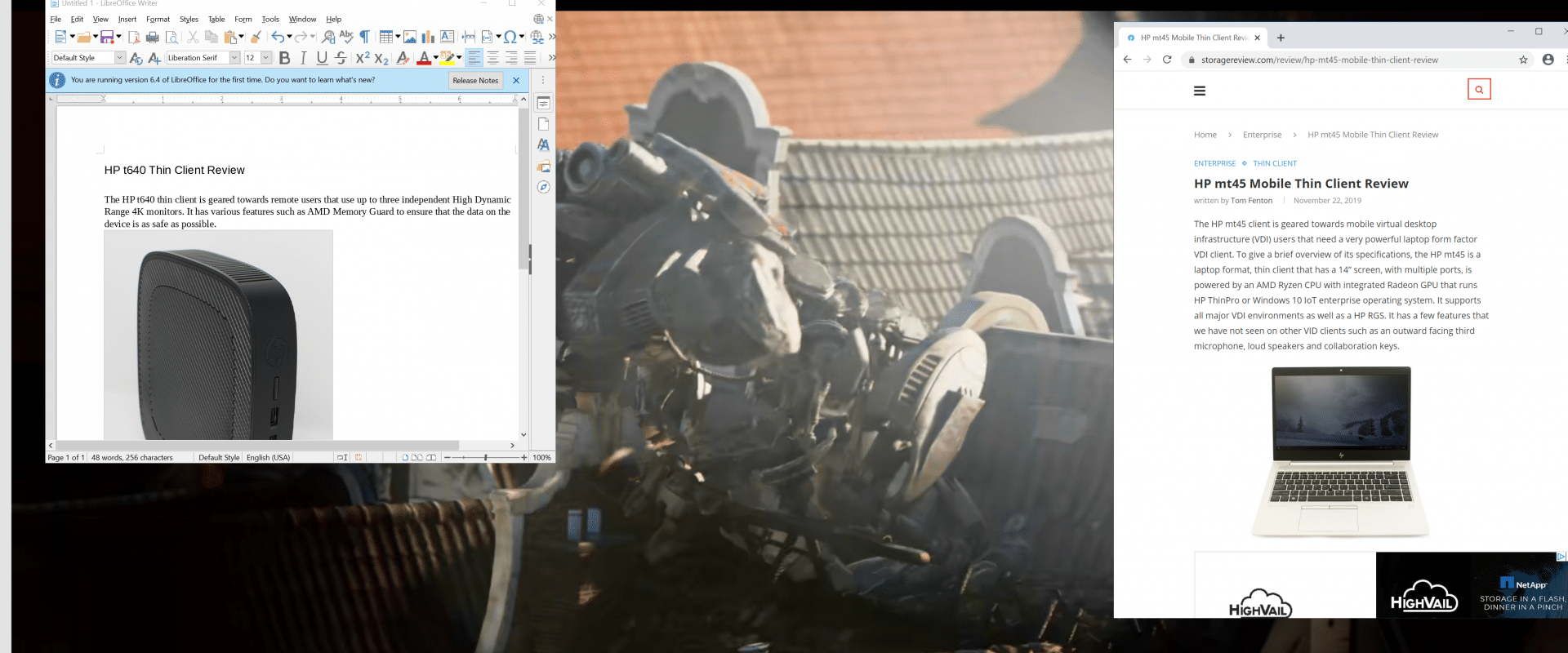This screenshot has height=653, width=1568.
Task: Click the Cut scissors icon
Action: coord(193,37)
